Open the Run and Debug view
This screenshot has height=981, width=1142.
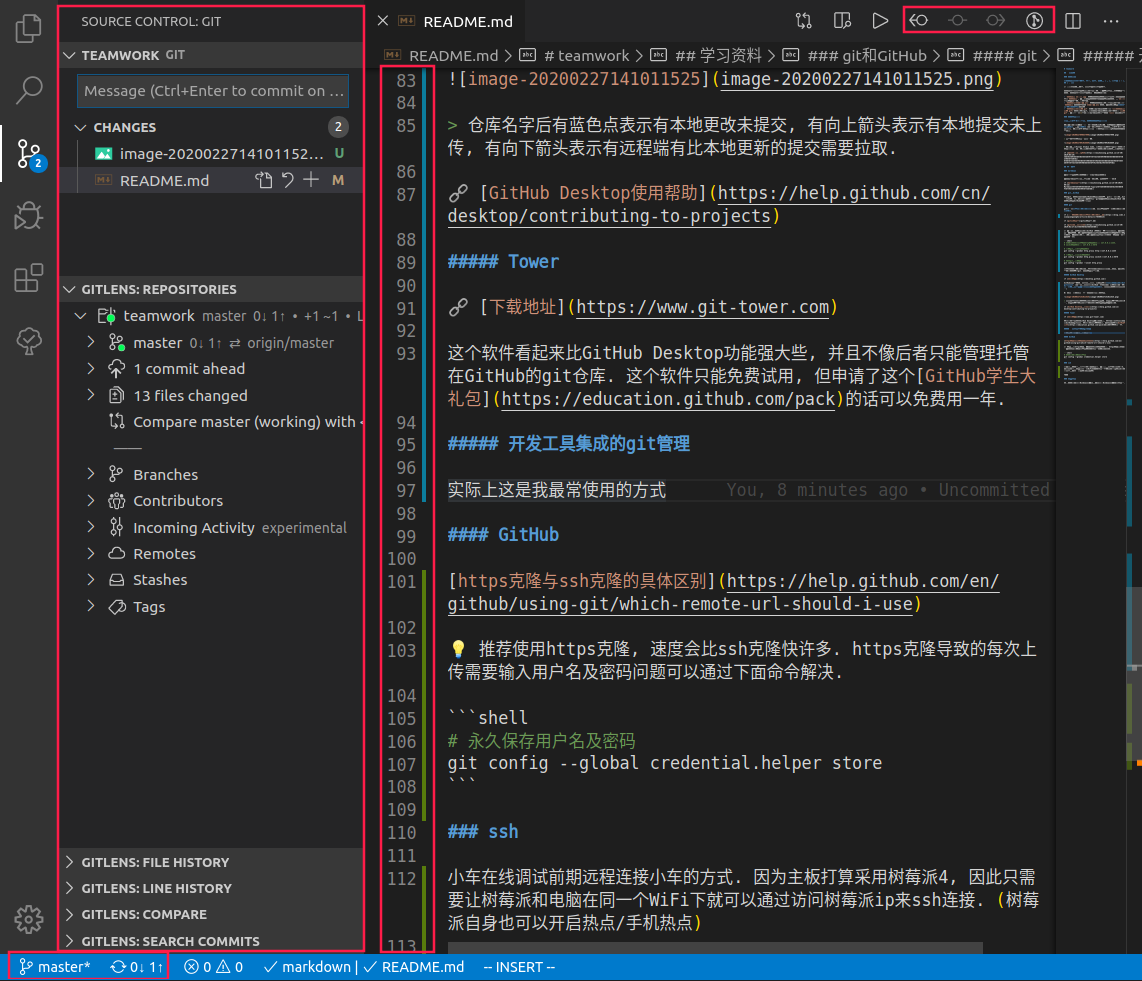coord(29,215)
